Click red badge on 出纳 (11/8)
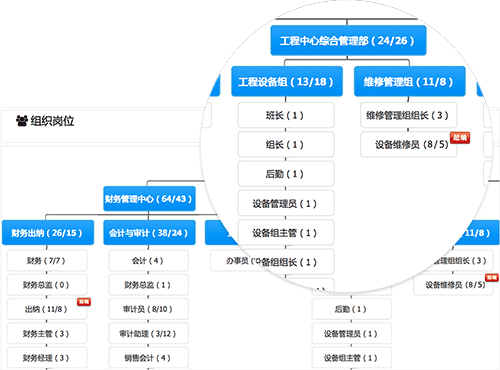Screen dimensions: 500x370 pos(84,302)
